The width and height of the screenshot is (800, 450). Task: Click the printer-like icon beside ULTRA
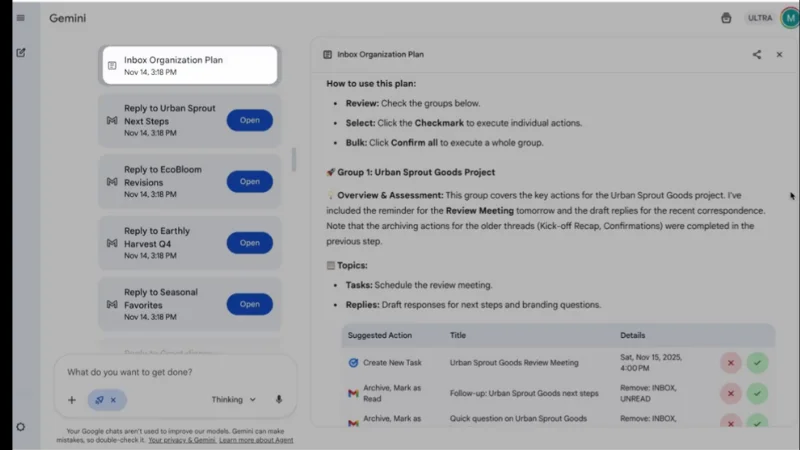726,18
